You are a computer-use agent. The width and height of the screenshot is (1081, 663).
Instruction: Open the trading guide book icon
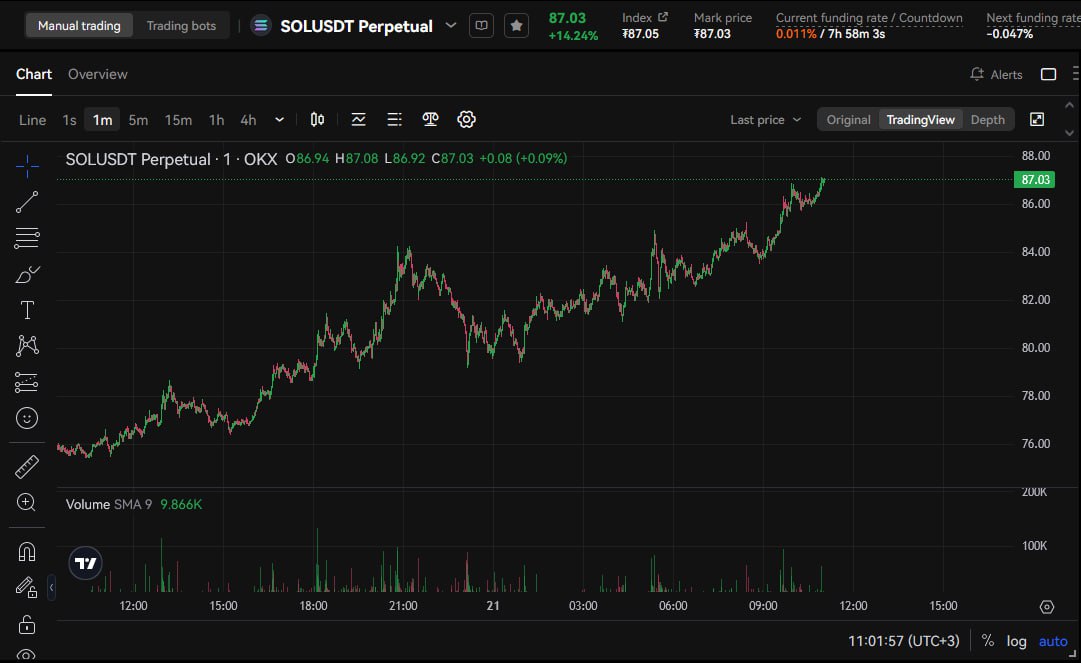[x=481, y=26]
